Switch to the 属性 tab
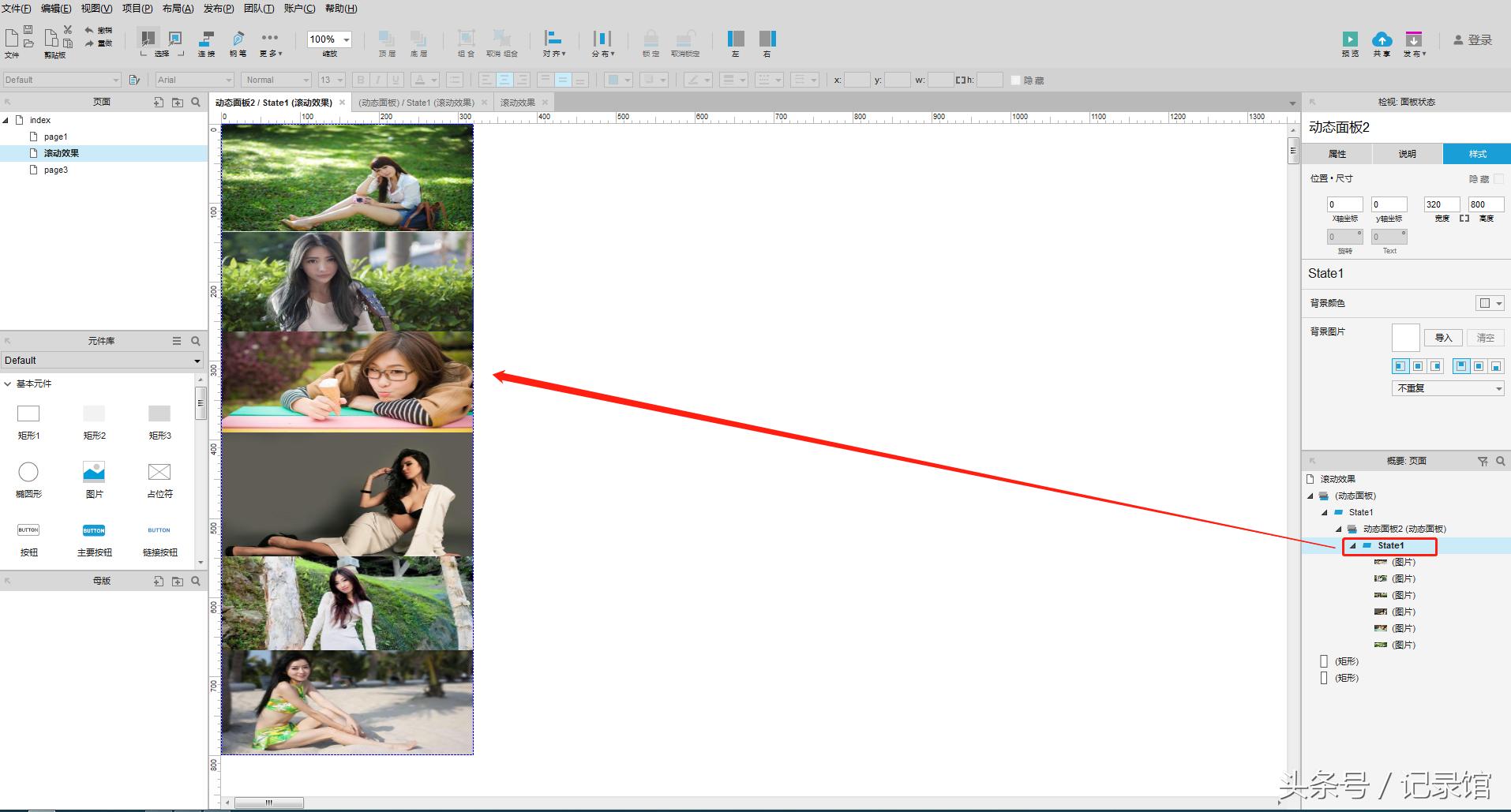The image size is (1511, 812). click(1337, 154)
